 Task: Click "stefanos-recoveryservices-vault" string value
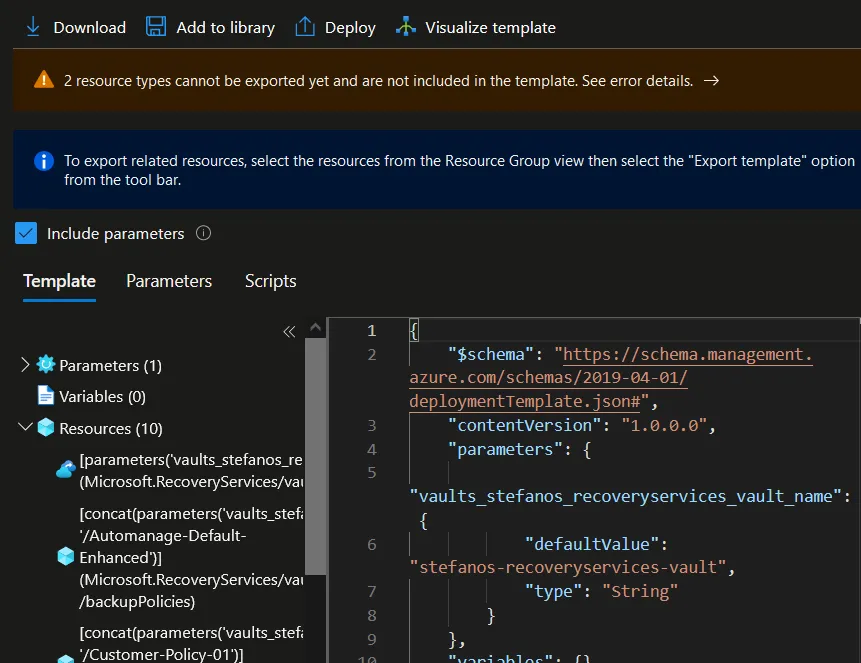coord(568,567)
